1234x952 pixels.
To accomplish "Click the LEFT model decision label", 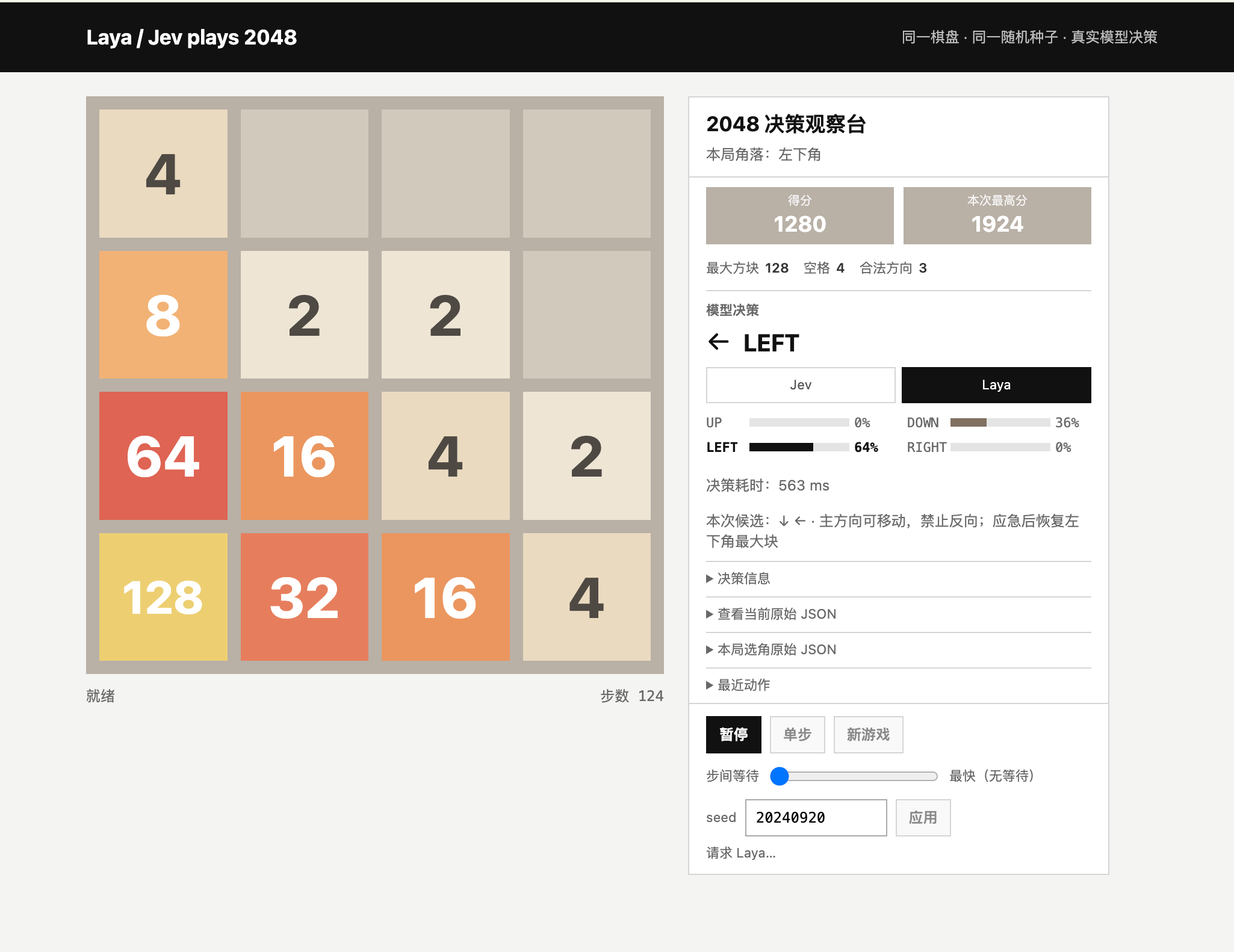I will pos(771,343).
